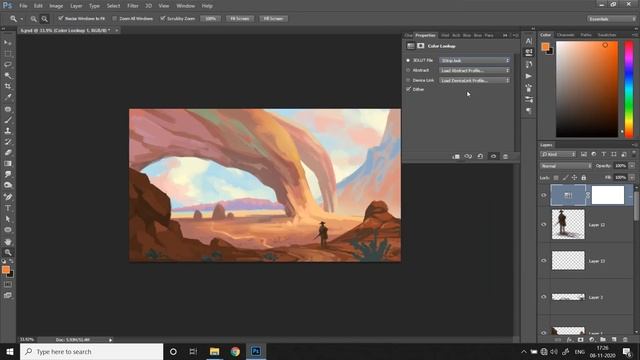
Task: Select the Pen tool
Action: (8, 197)
